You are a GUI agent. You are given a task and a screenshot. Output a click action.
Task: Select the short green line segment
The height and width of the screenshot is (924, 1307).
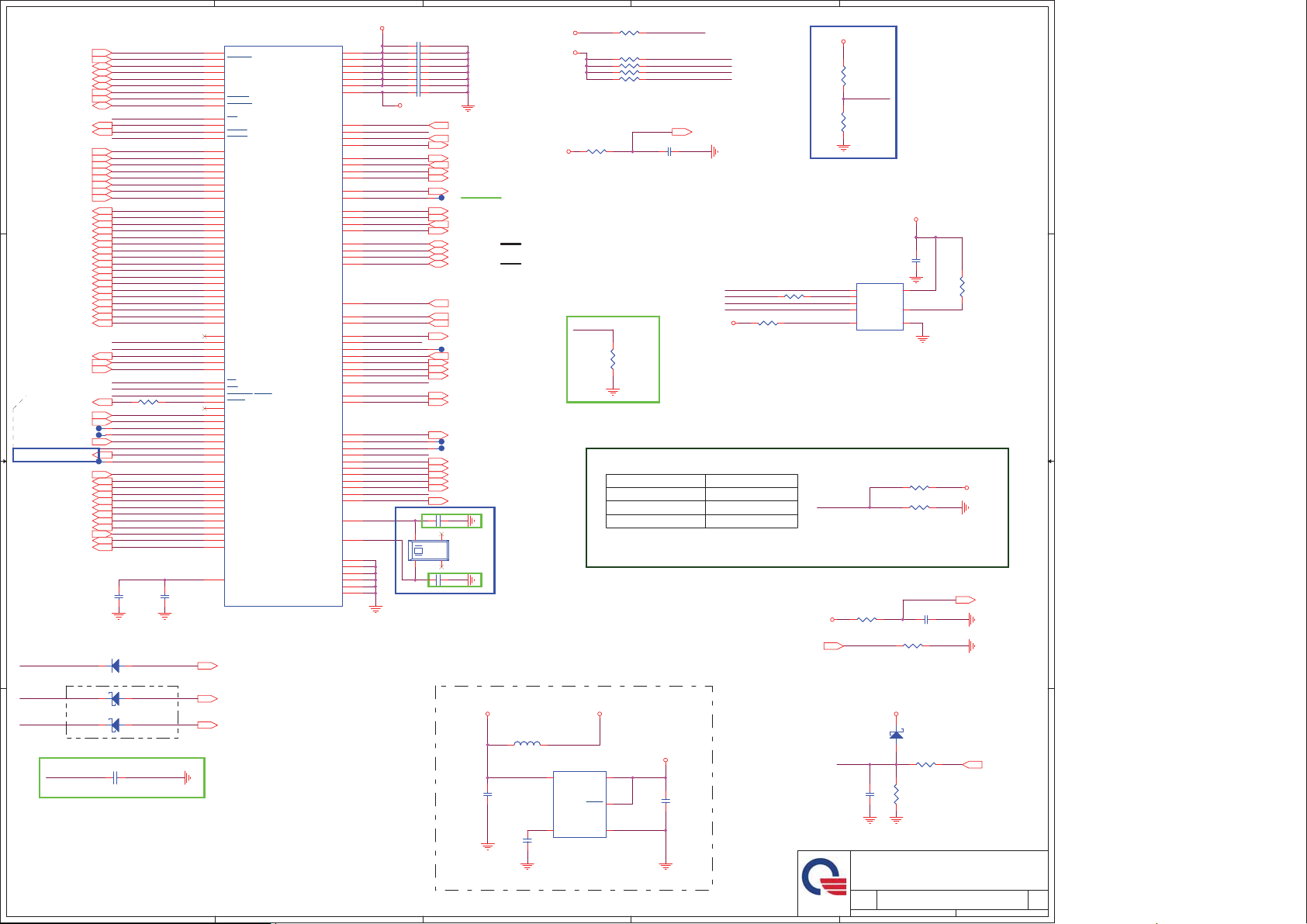click(x=481, y=198)
